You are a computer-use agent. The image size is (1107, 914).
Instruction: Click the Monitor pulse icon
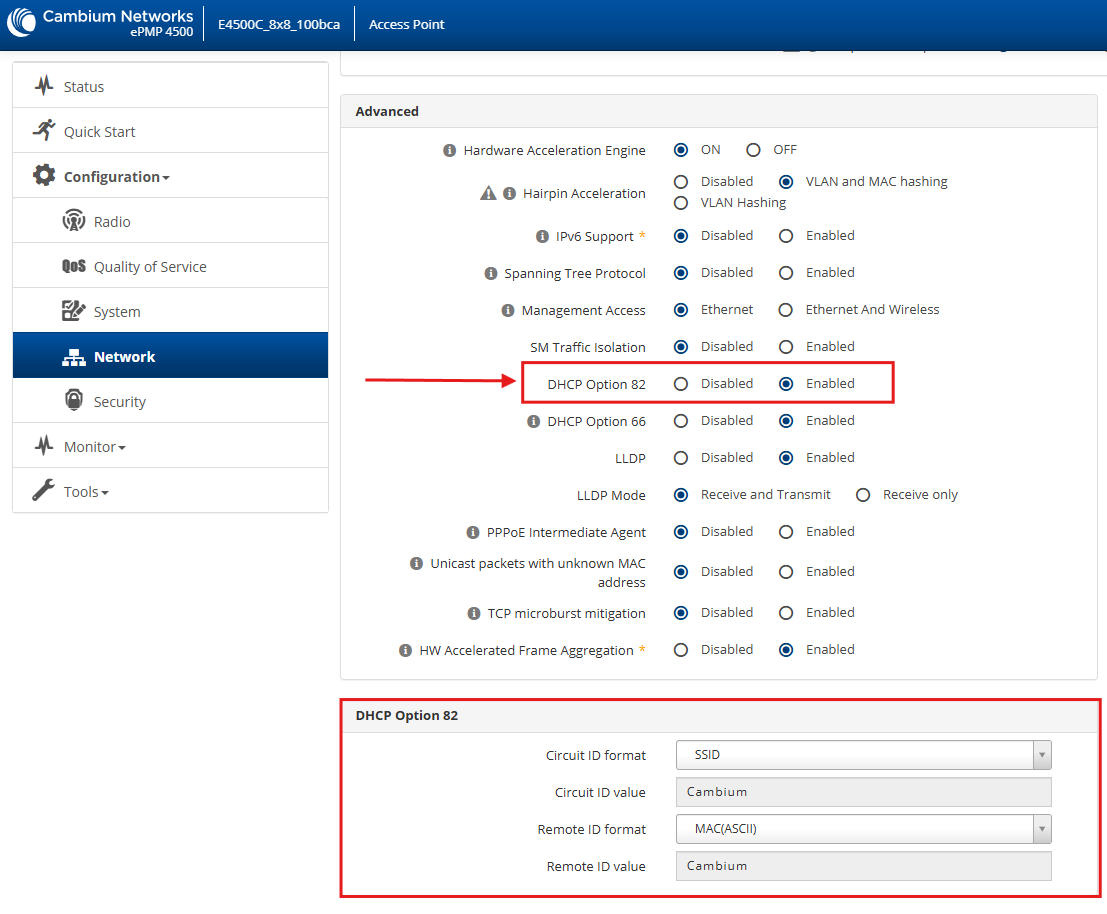coord(44,445)
